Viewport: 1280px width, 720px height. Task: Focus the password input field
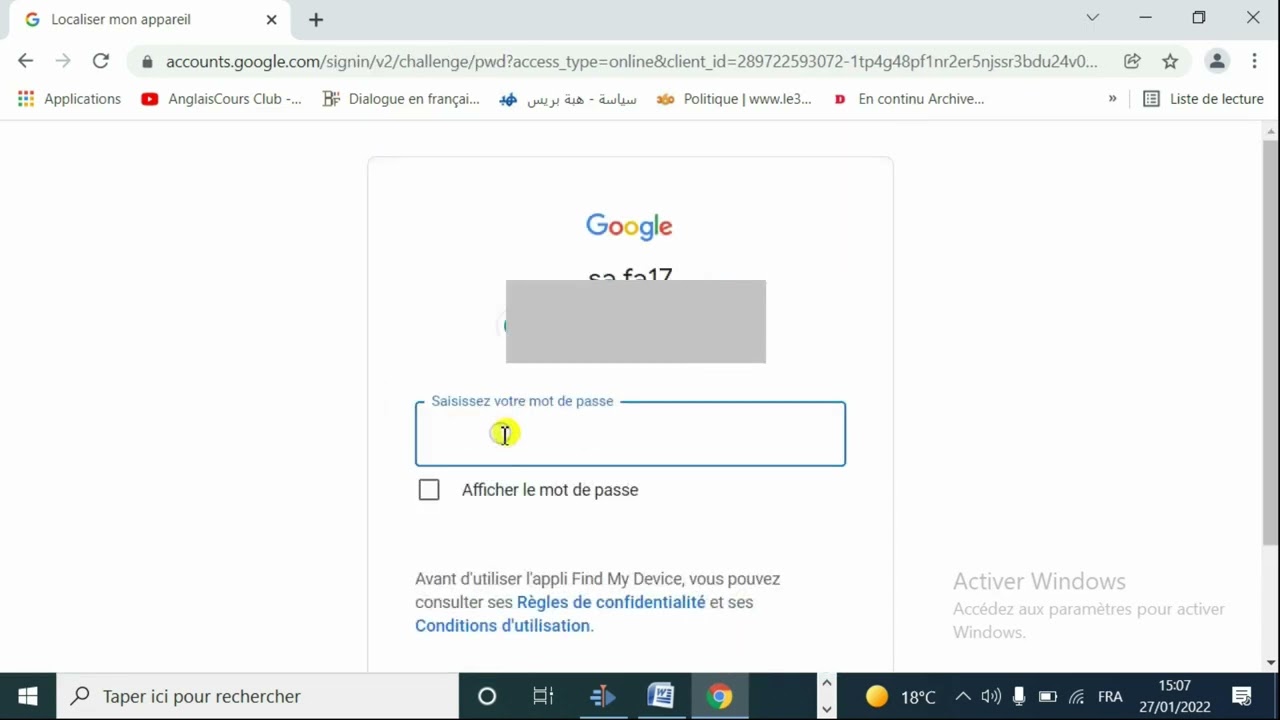(x=630, y=434)
